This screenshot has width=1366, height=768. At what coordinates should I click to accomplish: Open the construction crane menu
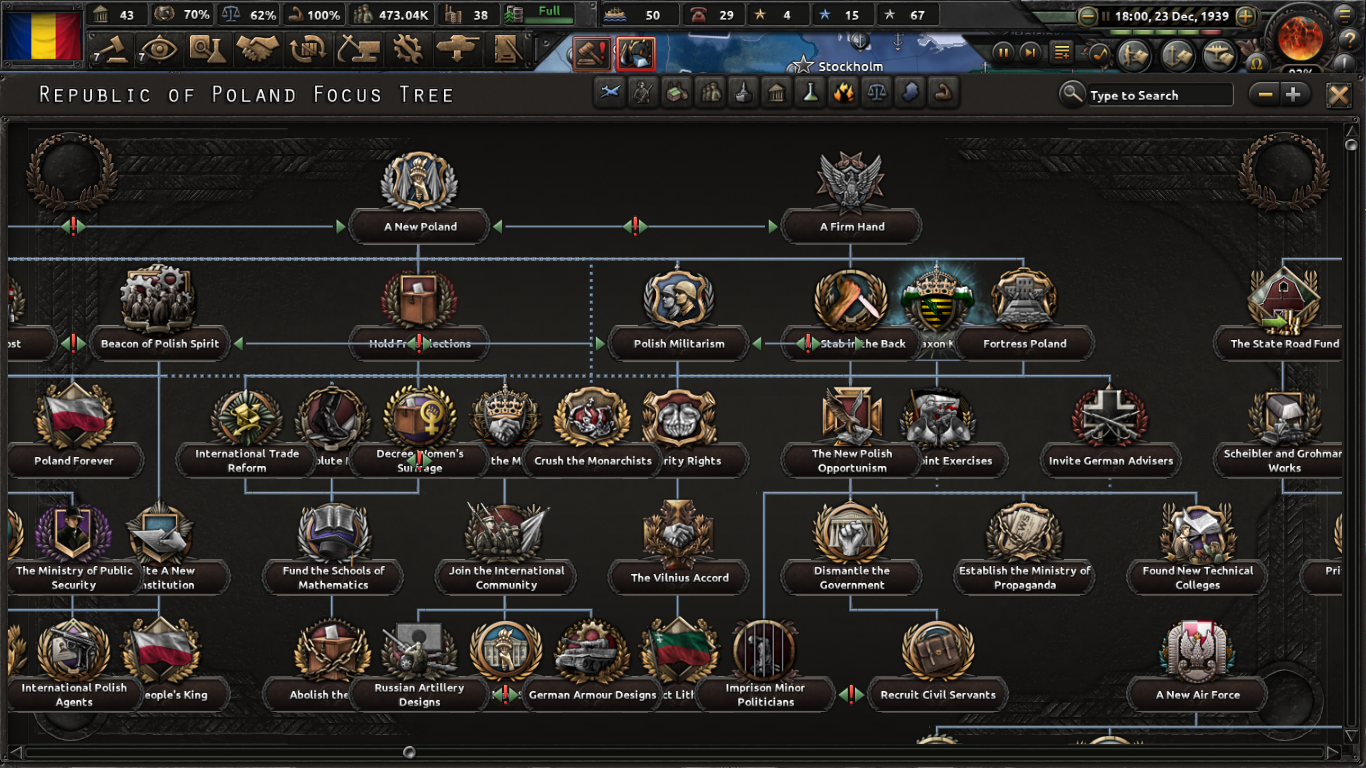(x=357, y=48)
